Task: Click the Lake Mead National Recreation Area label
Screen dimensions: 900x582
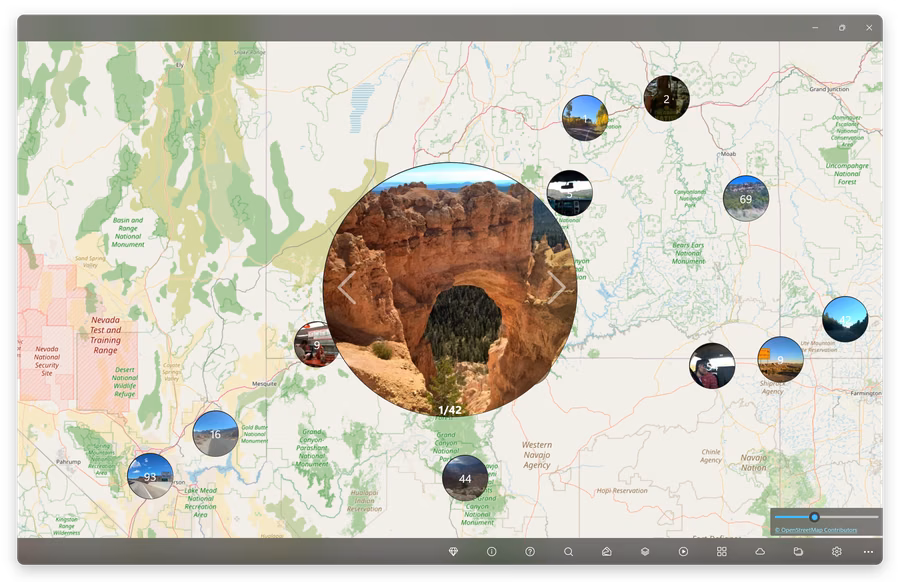Action: 200,503
